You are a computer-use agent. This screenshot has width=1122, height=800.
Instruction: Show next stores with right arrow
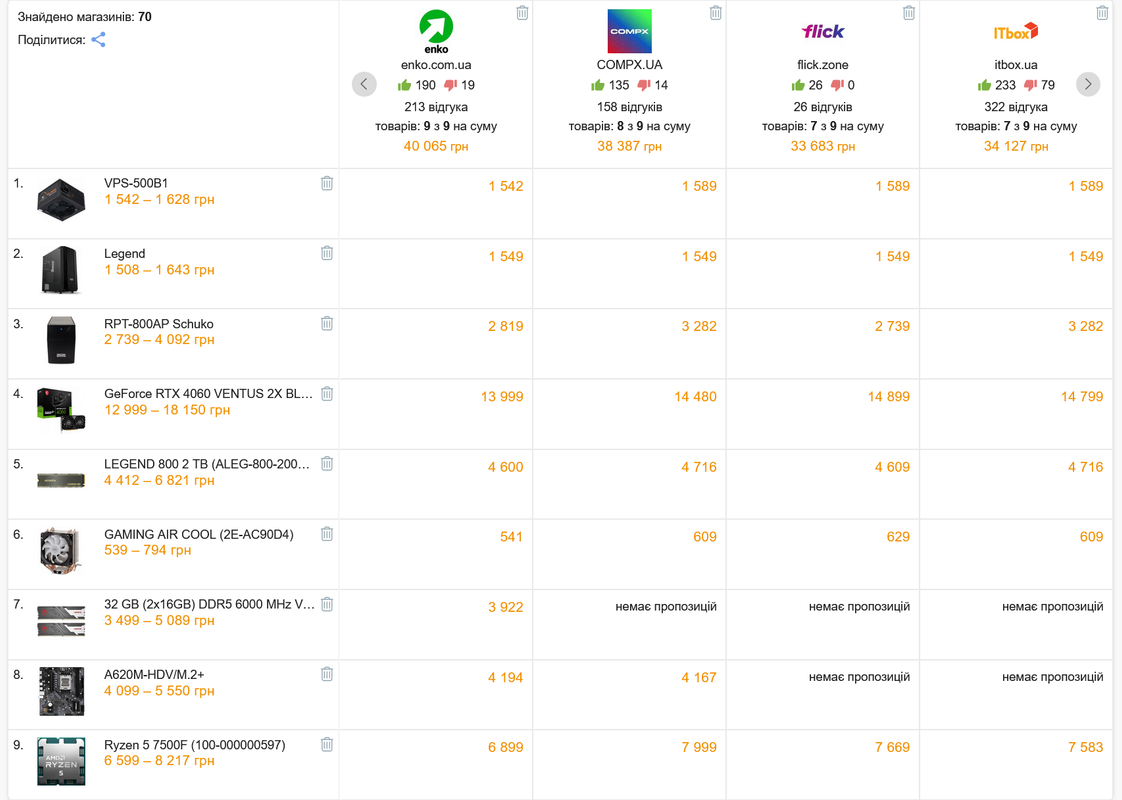[1088, 84]
